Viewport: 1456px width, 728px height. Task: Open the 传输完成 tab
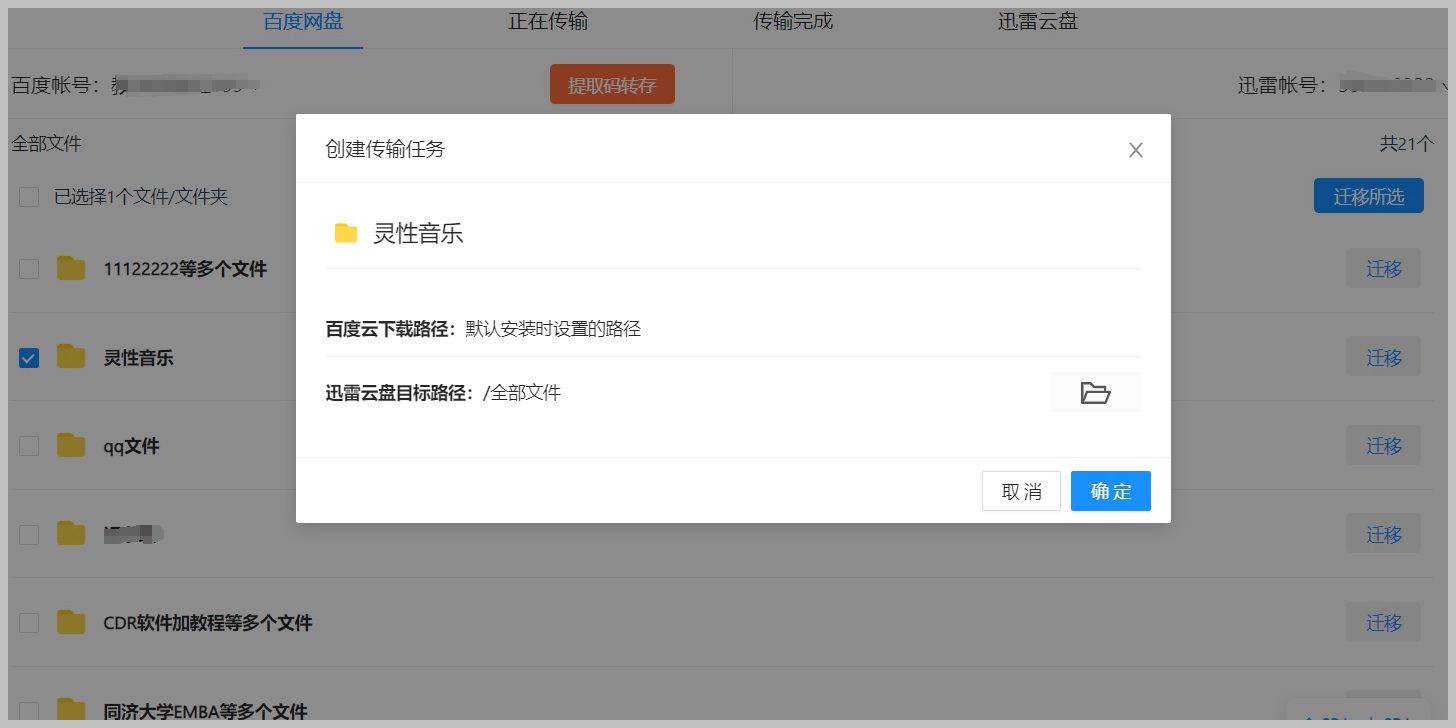792,22
